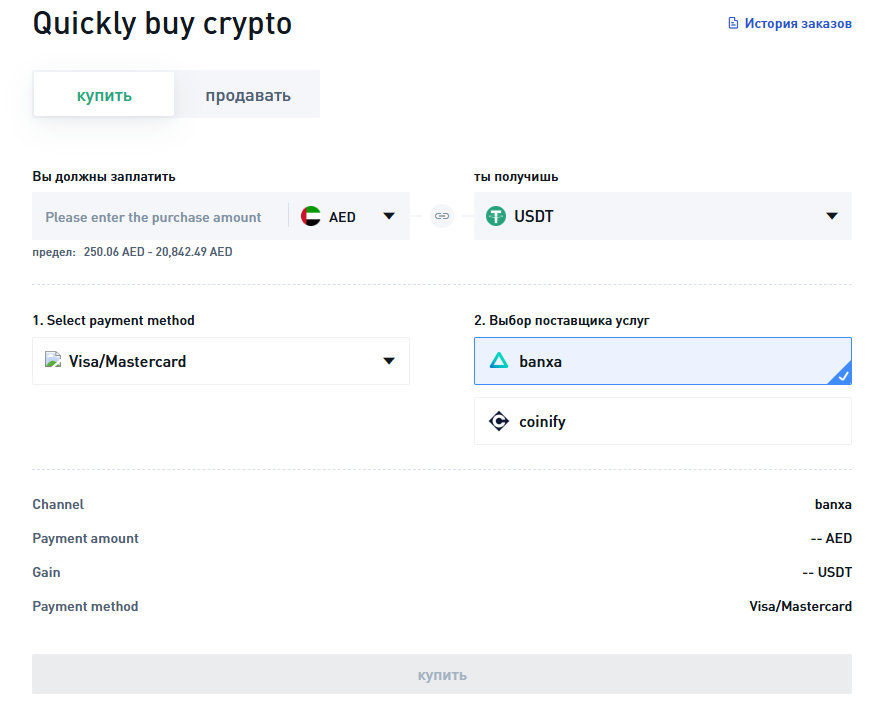Click the large купить submit button
Viewport: 887px width, 705px height.
point(442,674)
